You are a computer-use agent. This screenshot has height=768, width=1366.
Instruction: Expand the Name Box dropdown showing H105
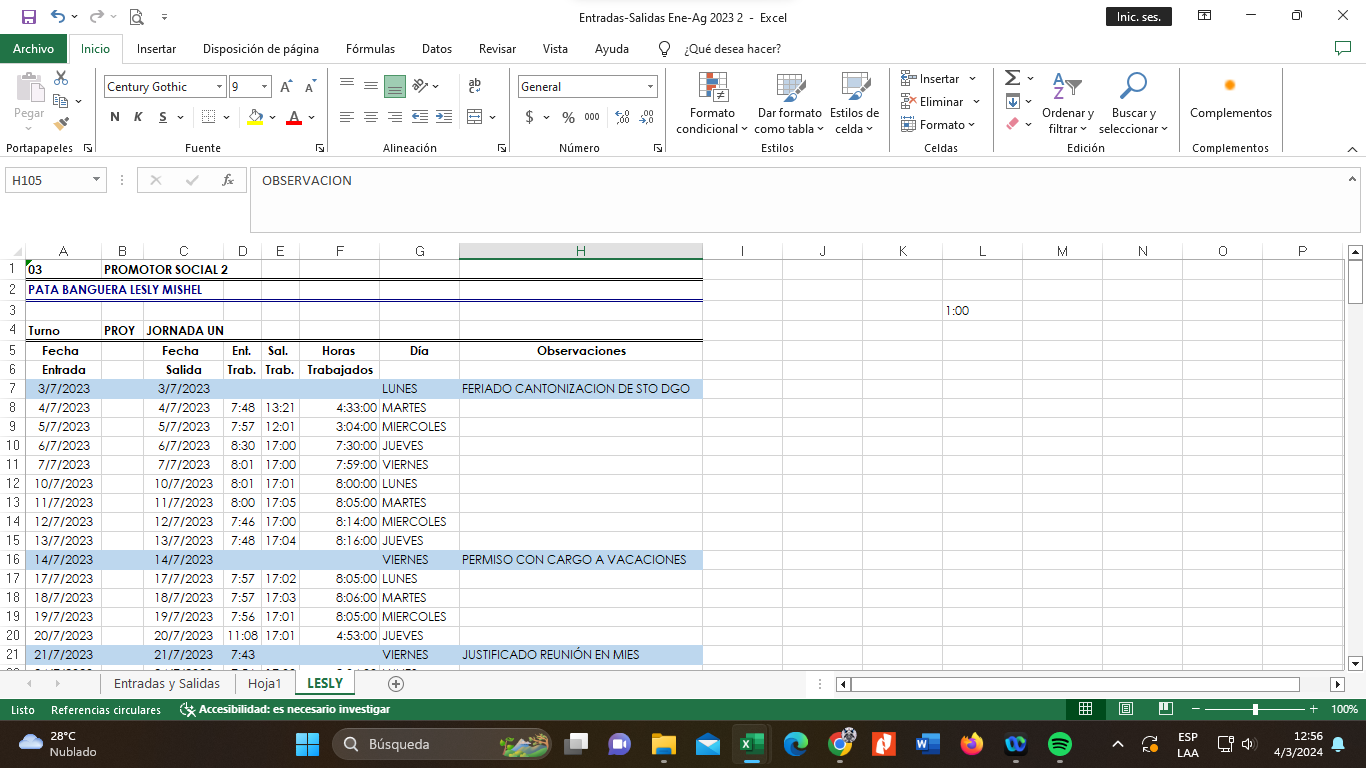(97, 181)
